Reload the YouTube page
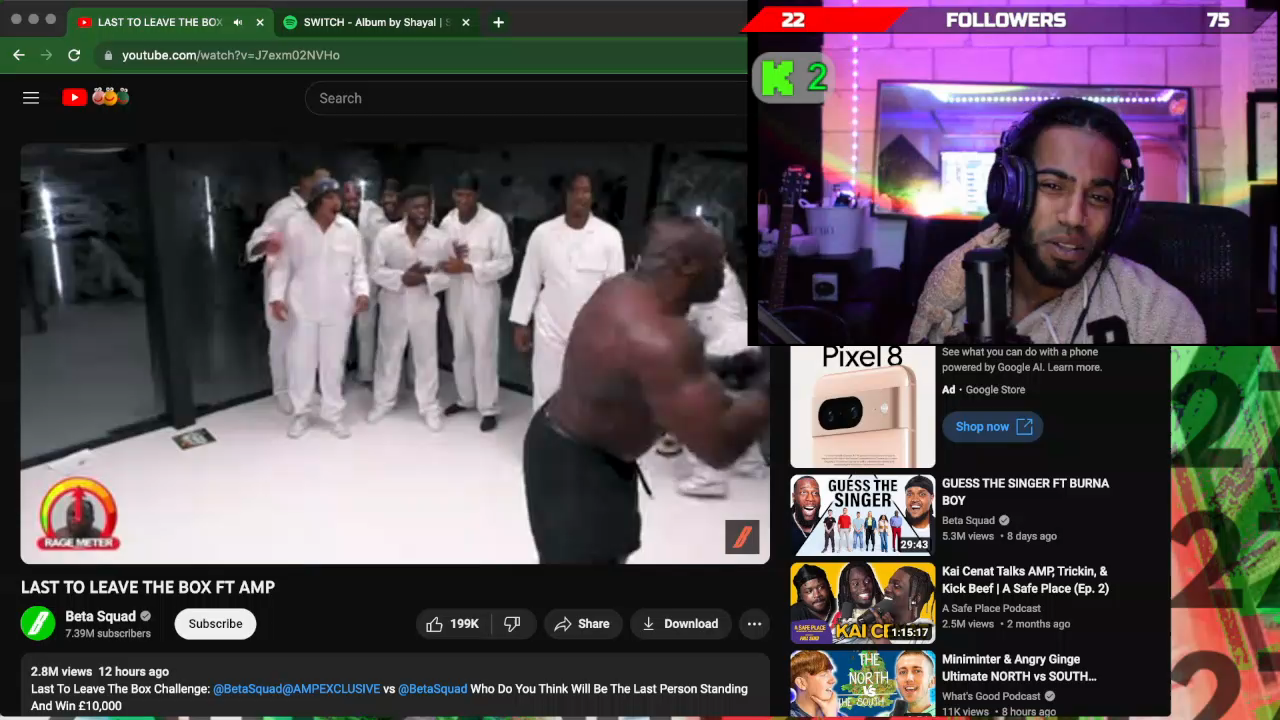The image size is (1280, 720). pos(74,55)
